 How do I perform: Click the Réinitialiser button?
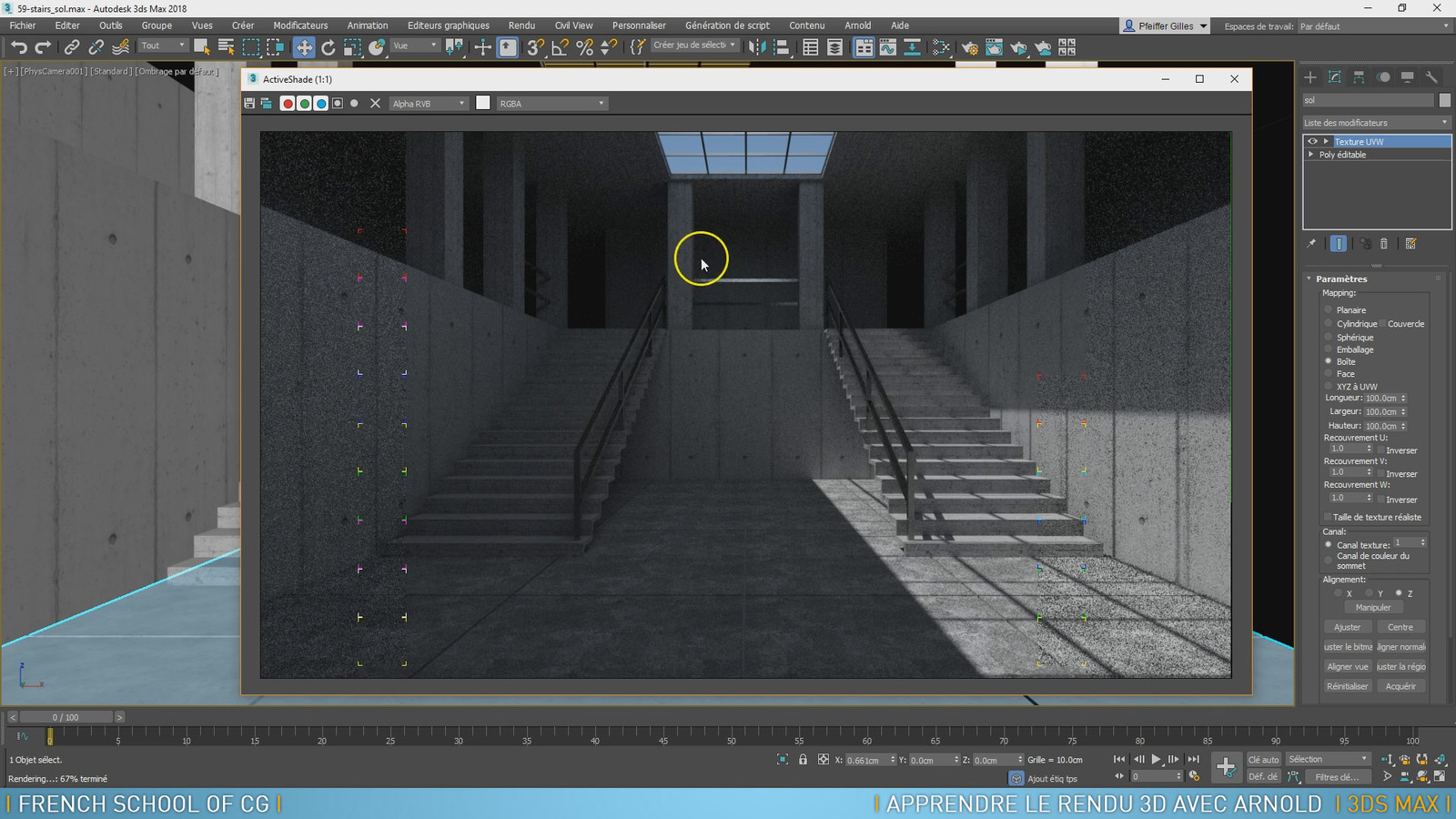tap(1347, 685)
